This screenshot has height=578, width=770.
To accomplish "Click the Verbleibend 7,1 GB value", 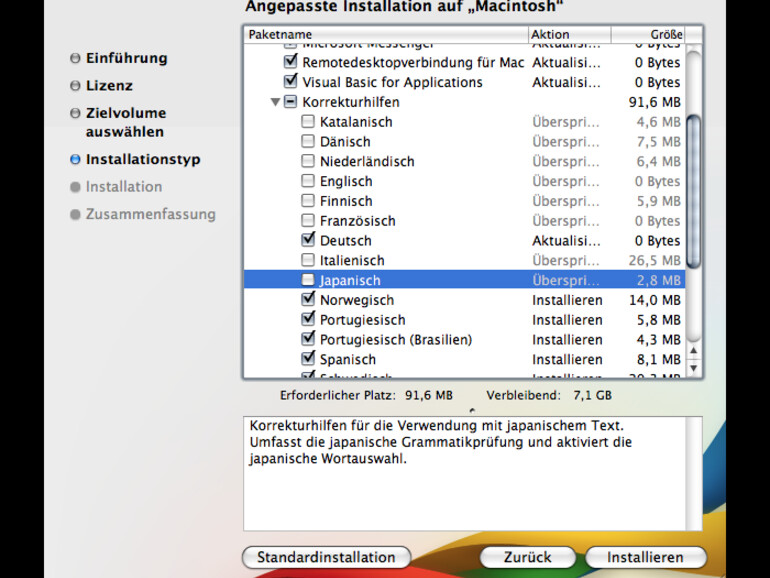I will 592,395.
